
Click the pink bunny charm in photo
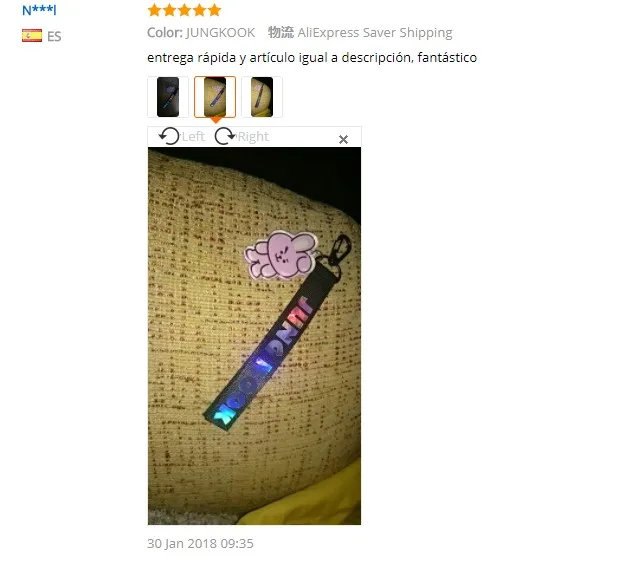point(280,255)
